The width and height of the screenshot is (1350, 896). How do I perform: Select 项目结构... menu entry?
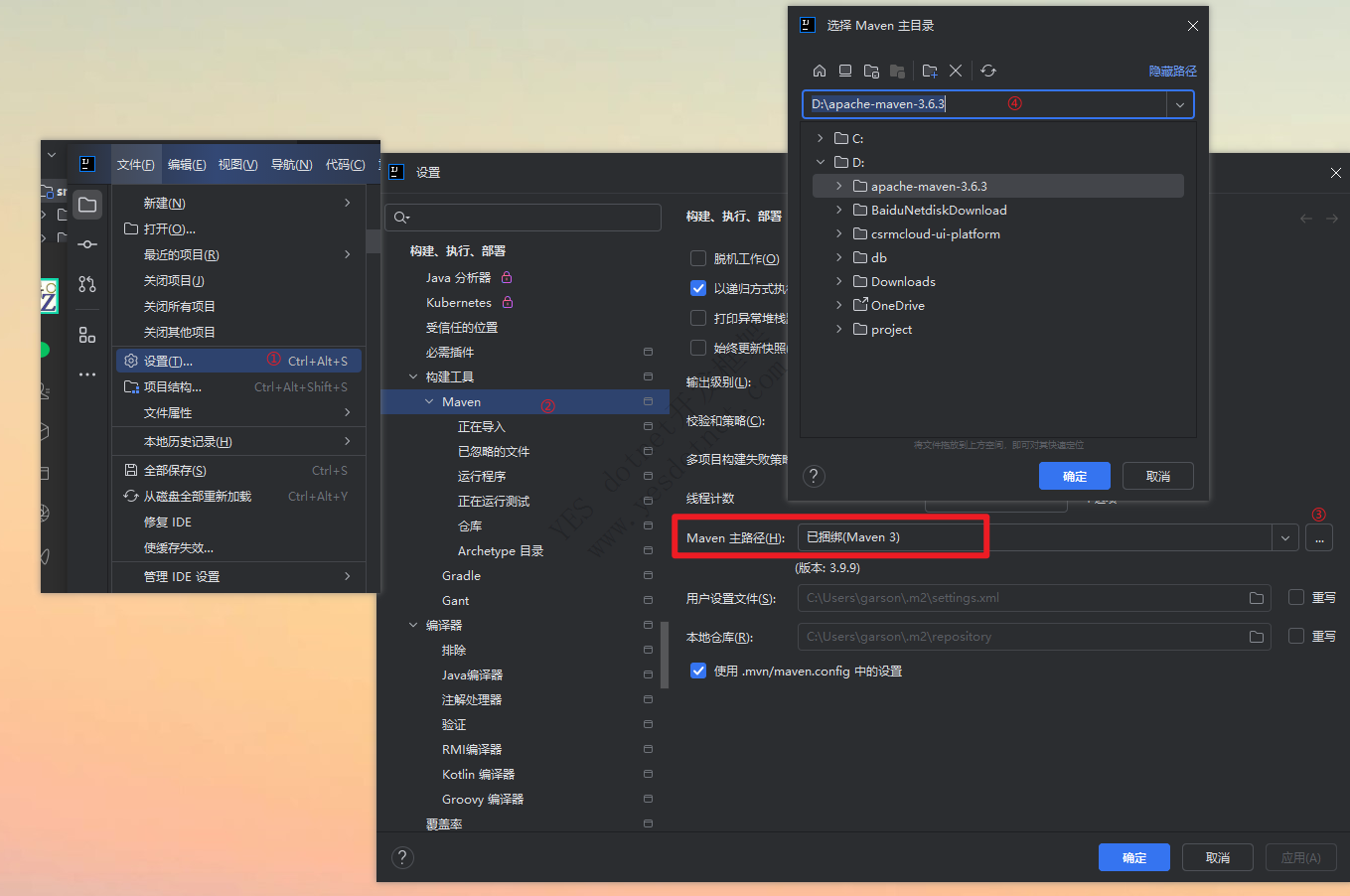(238, 386)
